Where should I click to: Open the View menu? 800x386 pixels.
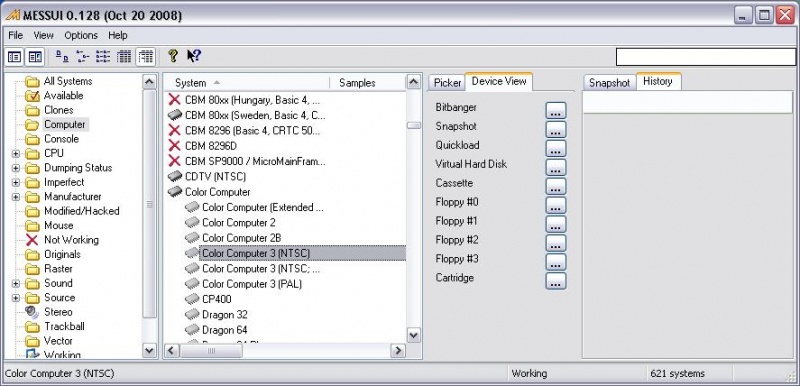[43, 35]
